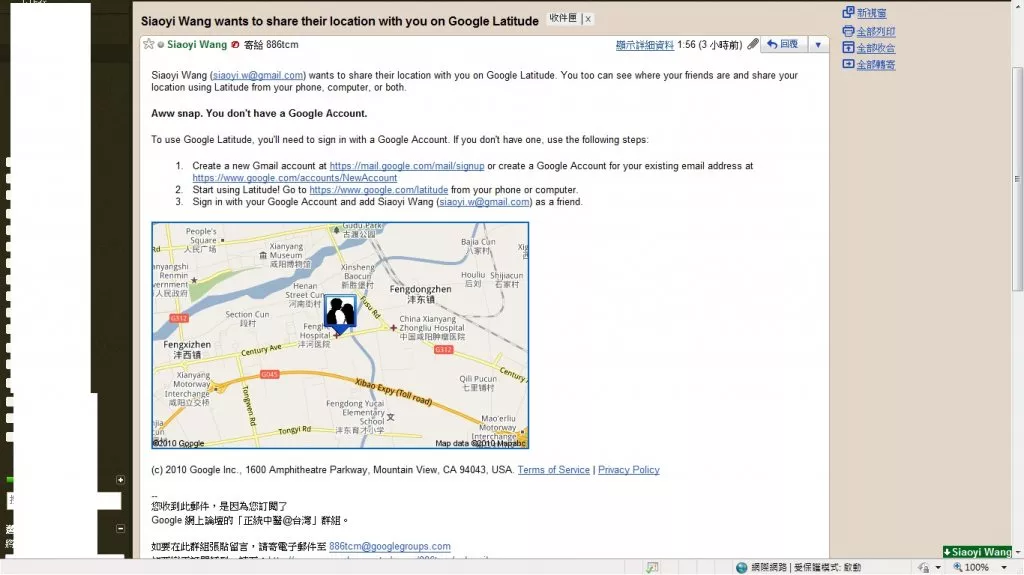Click the 全部轉寄 forward all icon
The width and height of the screenshot is (1024, 575).
(848, 64)
